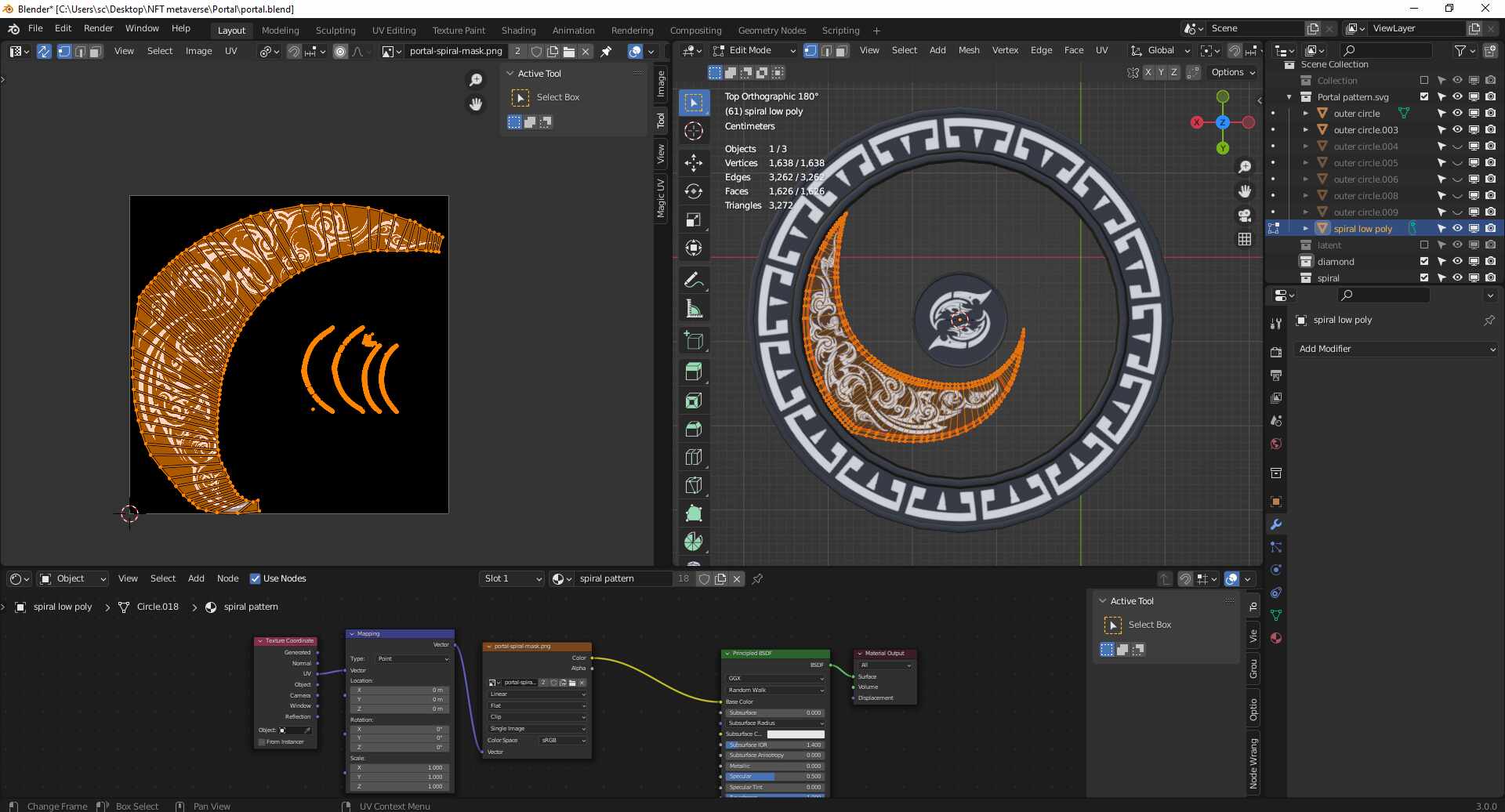Open the Render menu
The image size is (1505, 812).
point(99,28)
